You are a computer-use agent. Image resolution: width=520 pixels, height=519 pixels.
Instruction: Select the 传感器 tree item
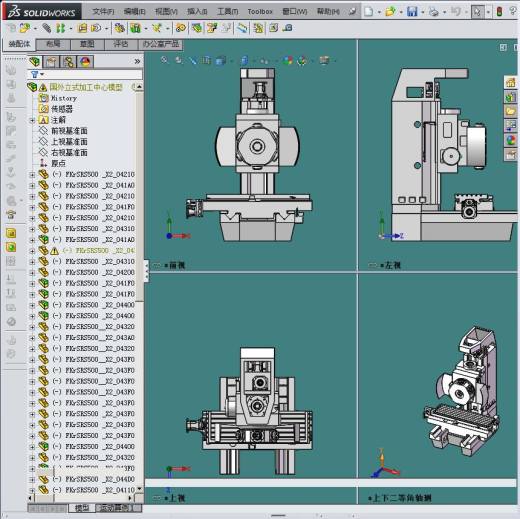pos(62,109)
